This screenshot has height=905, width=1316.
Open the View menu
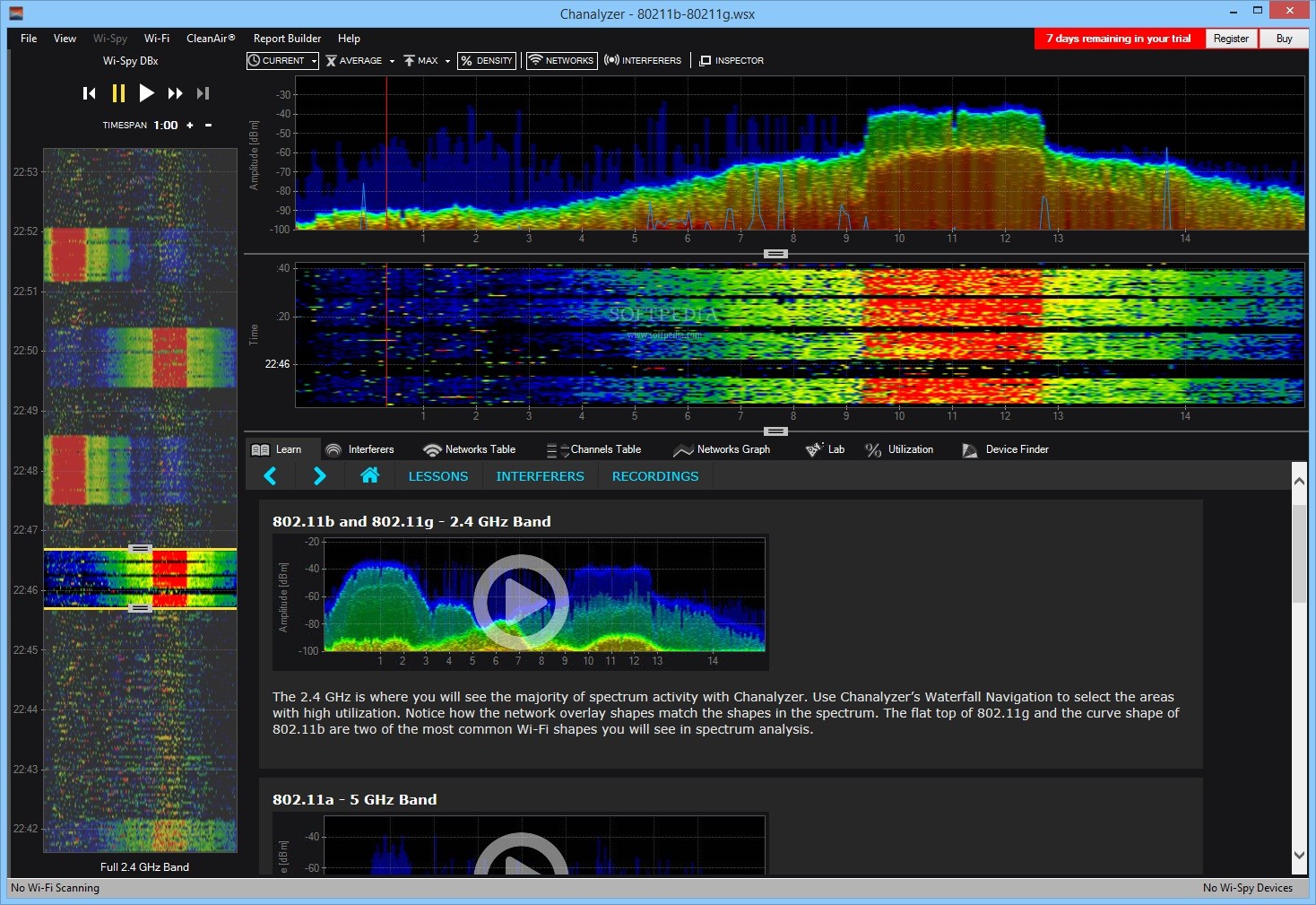[x=65, y=39]
